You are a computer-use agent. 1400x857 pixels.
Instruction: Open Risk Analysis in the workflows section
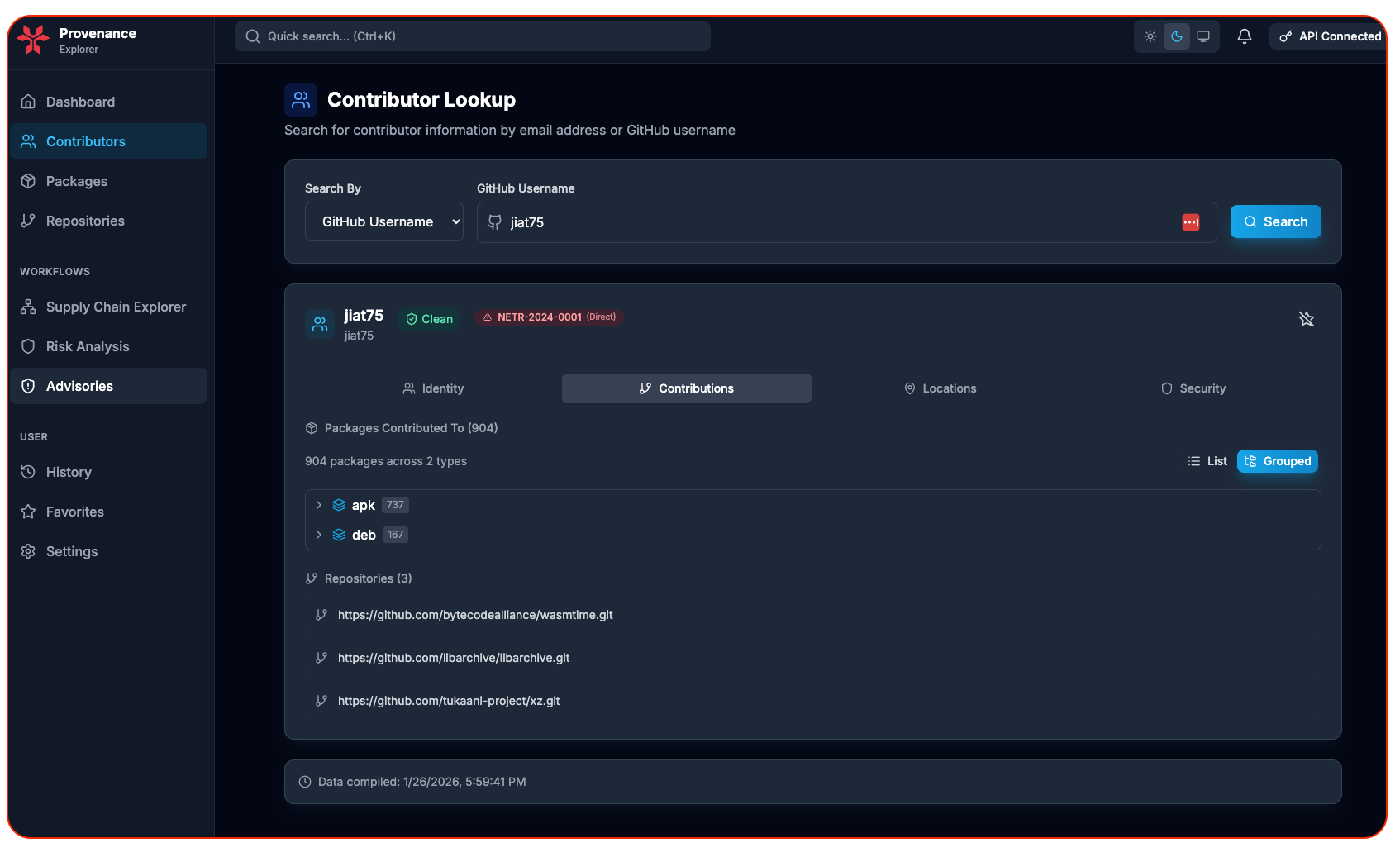point(88,346)
